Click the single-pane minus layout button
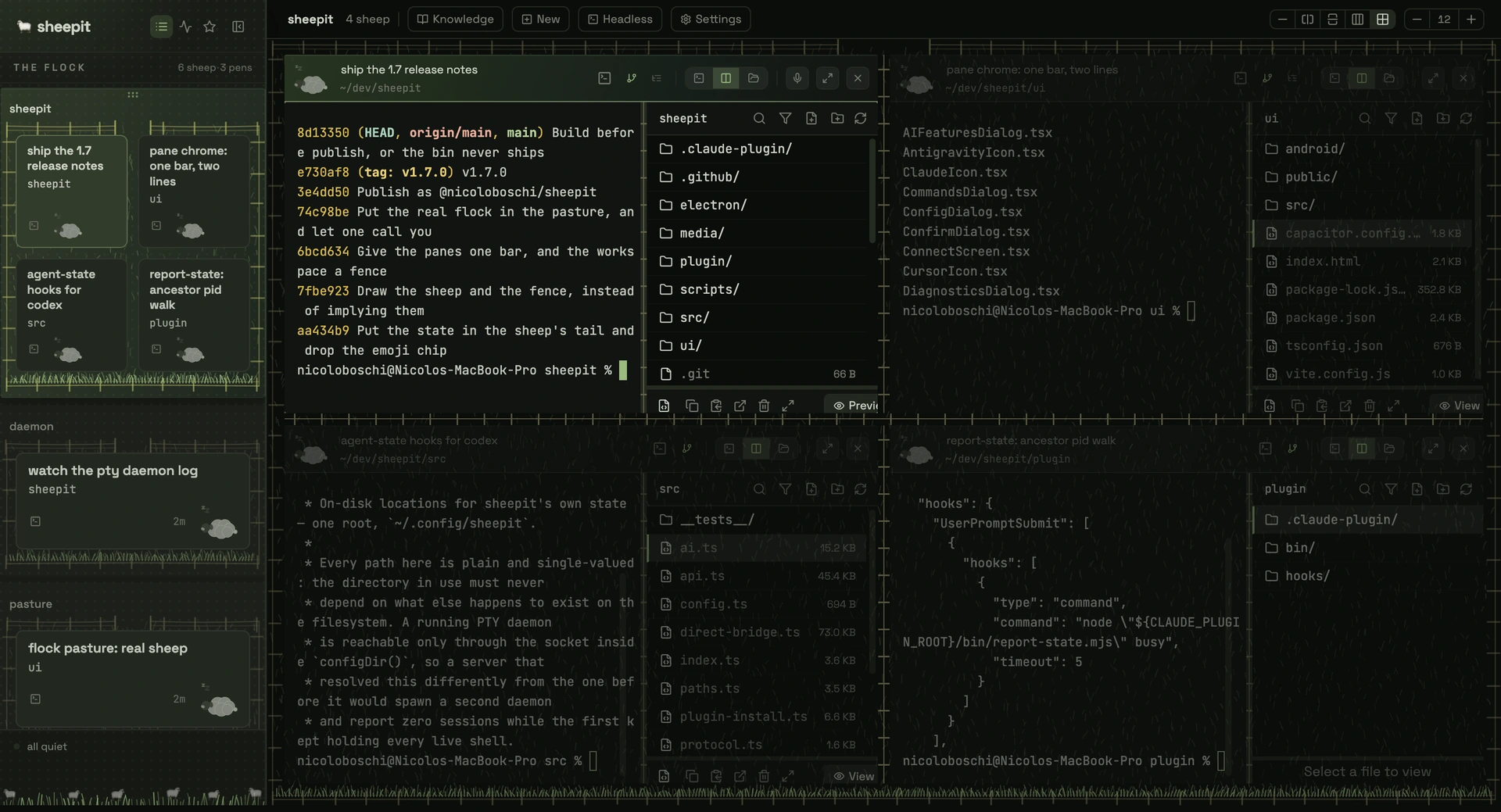1501x812 pixels. point(1282,19)
